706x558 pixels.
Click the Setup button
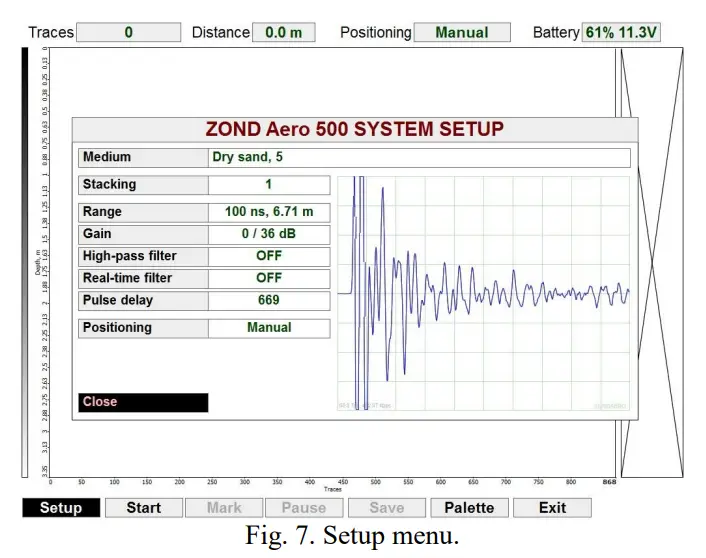[x=61, y=508]
